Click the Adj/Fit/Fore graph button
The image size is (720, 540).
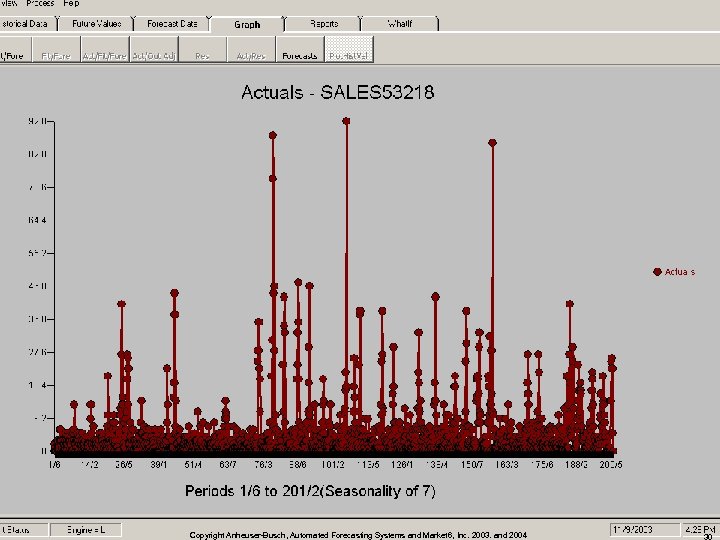coord(105,49)
